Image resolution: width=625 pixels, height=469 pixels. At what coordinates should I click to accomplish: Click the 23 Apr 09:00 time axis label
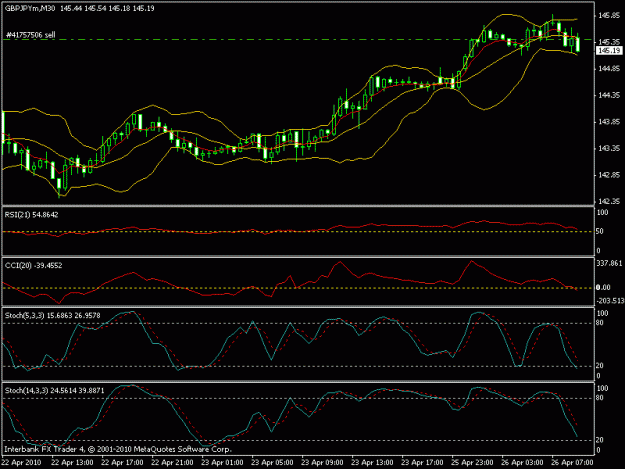[322, 463]
